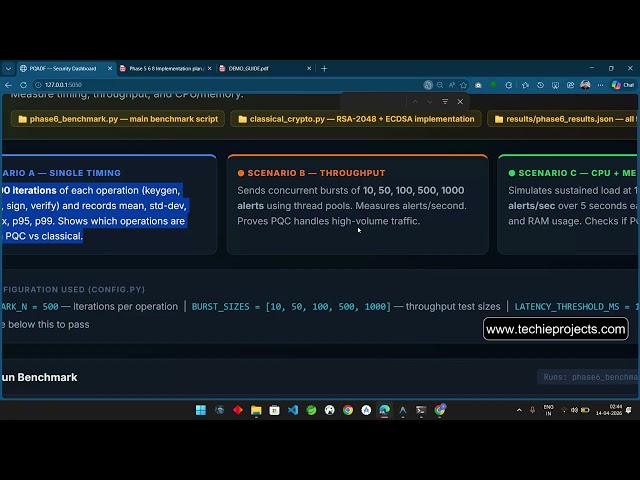Click the zoom magnifier icon in address bar
The image size is (640, 480).
point(440,85)
